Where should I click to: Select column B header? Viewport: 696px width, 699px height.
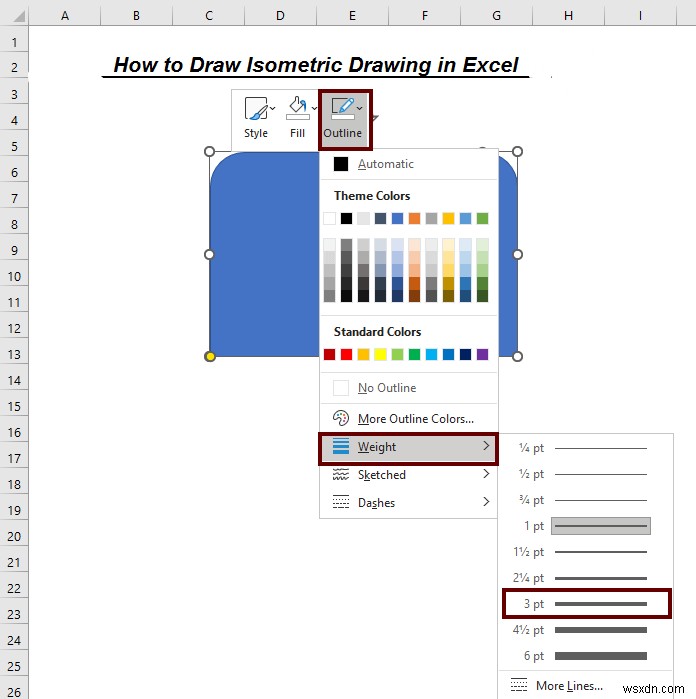pyautogui.click(x=136, y=16)
